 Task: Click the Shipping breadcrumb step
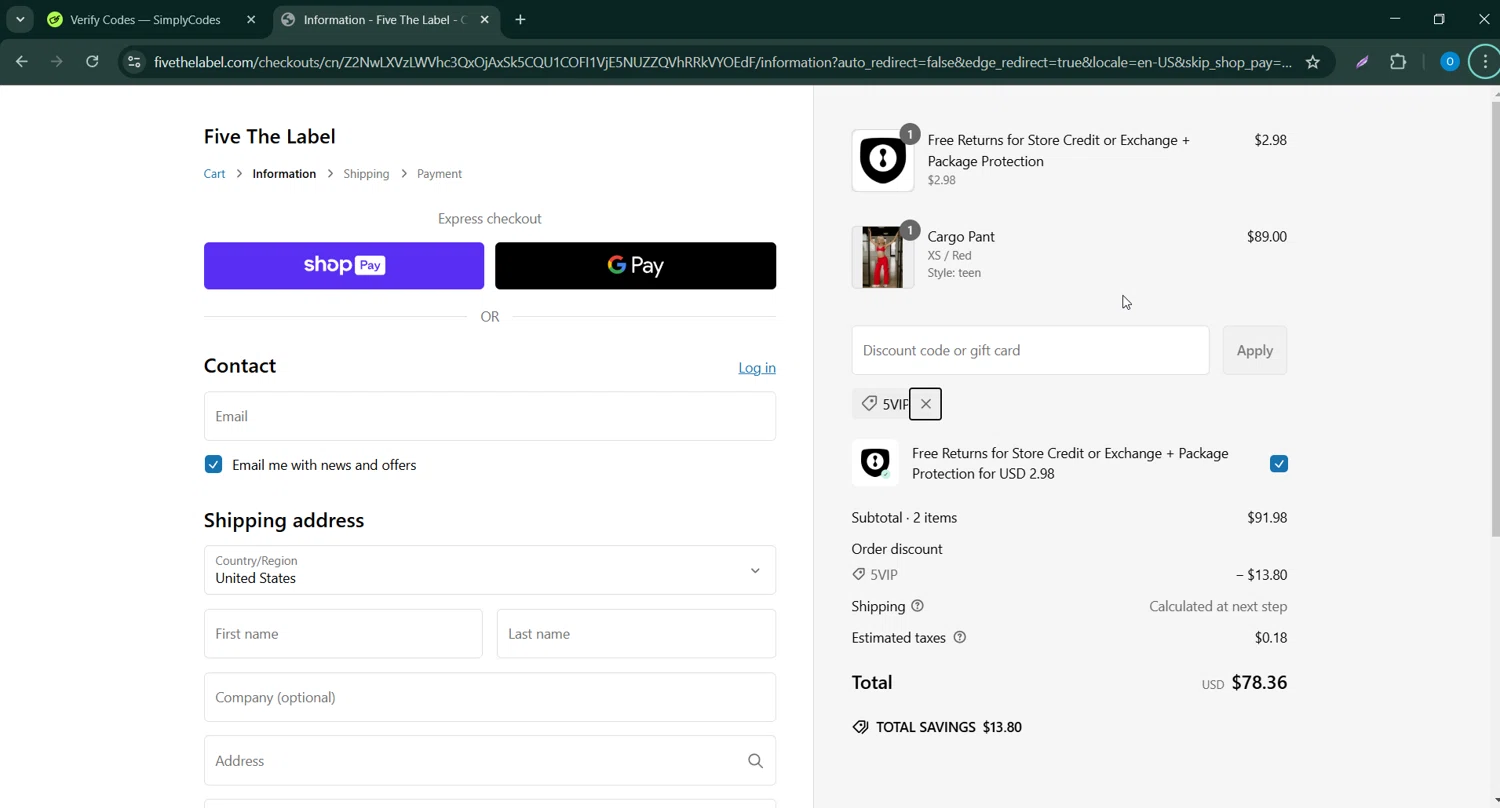click(366, 174)
